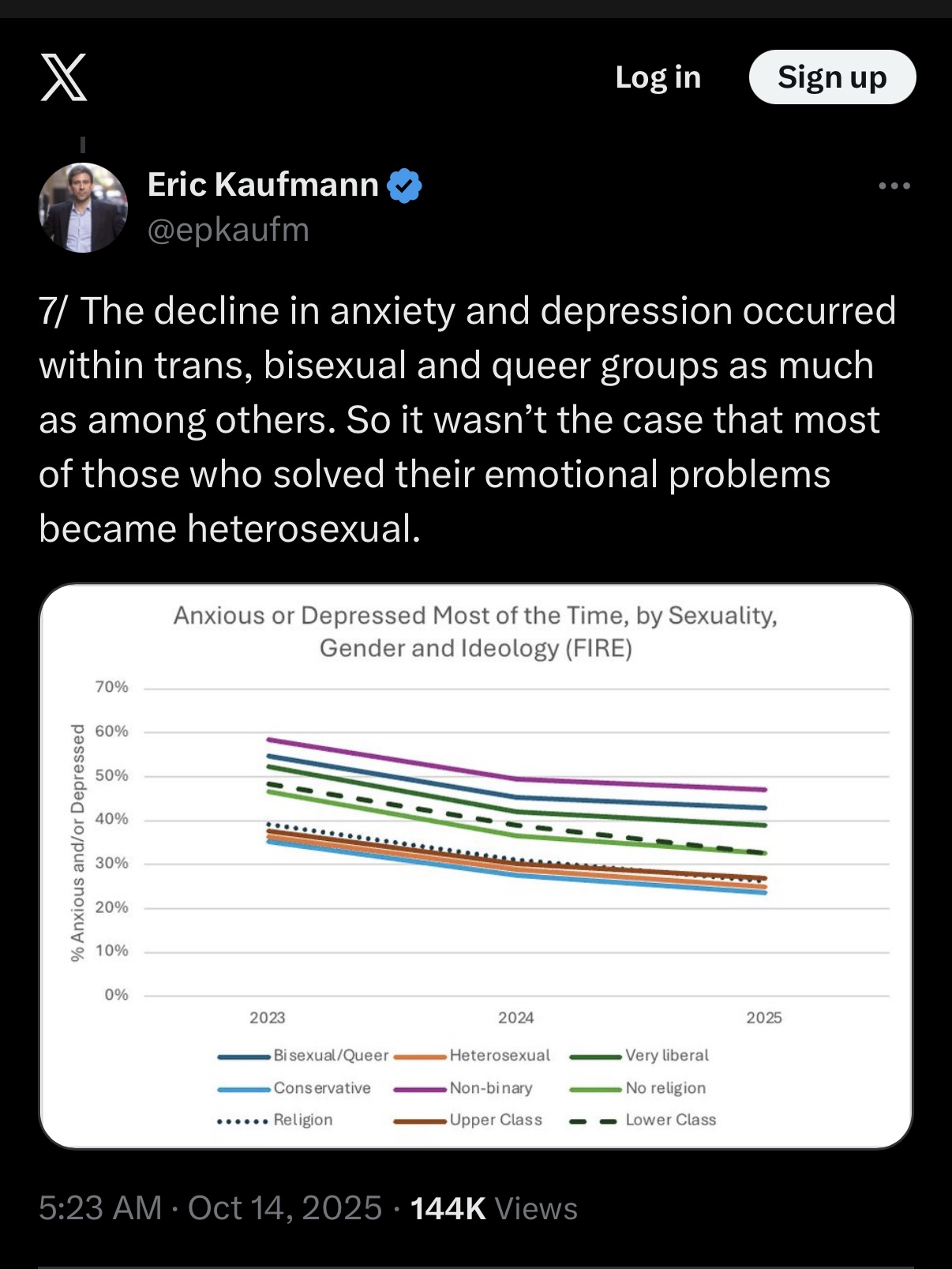Click the blue verified badge
The height and width of the screenshot is (1269, 952).
(x=405, y=186)
